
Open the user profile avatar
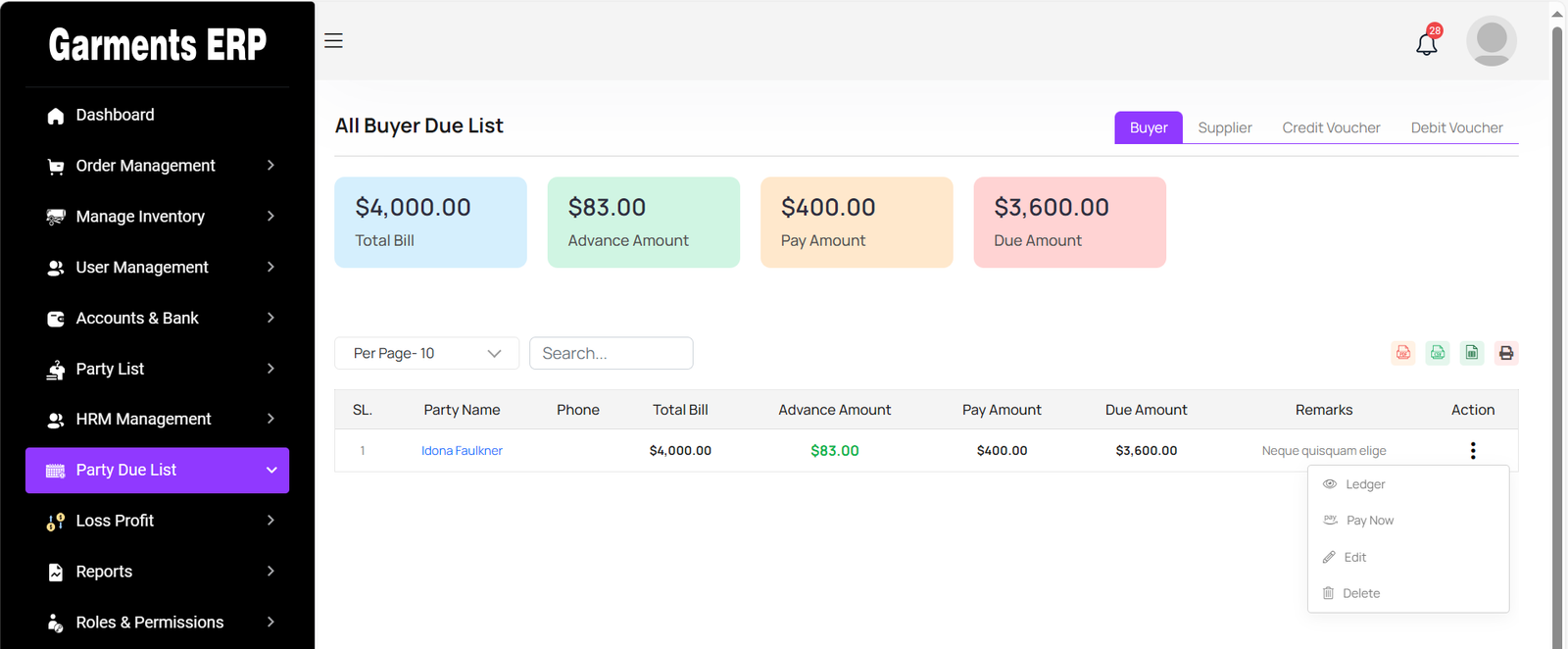(x=1491, y=41)
